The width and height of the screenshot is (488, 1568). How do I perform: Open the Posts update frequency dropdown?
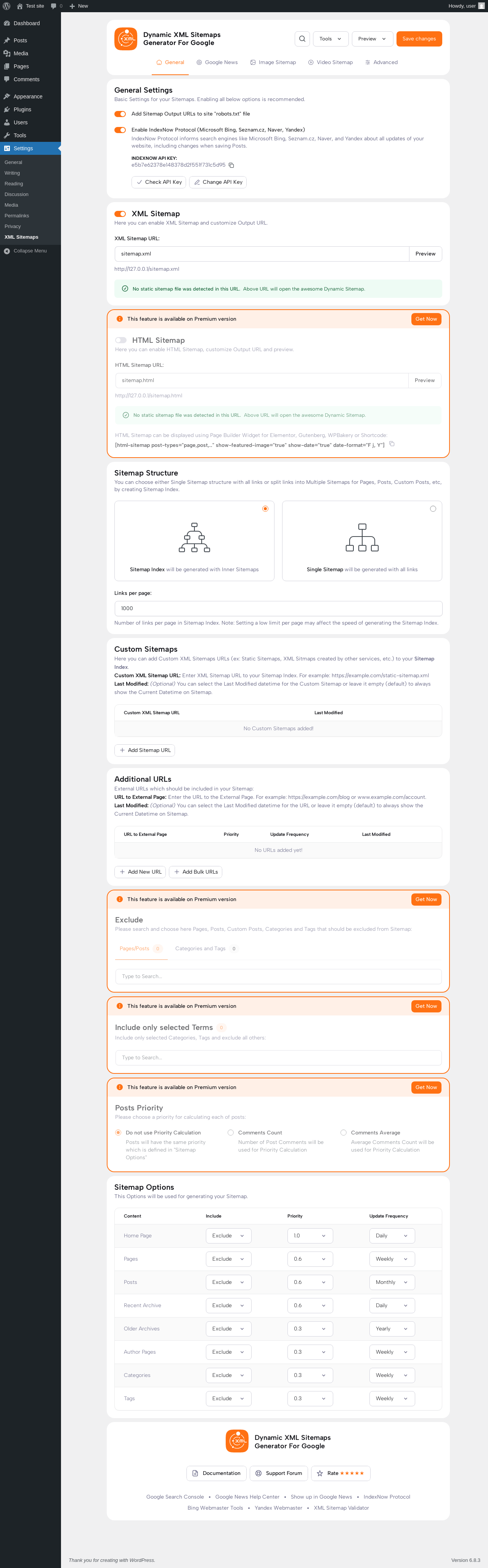point(392,1282)
